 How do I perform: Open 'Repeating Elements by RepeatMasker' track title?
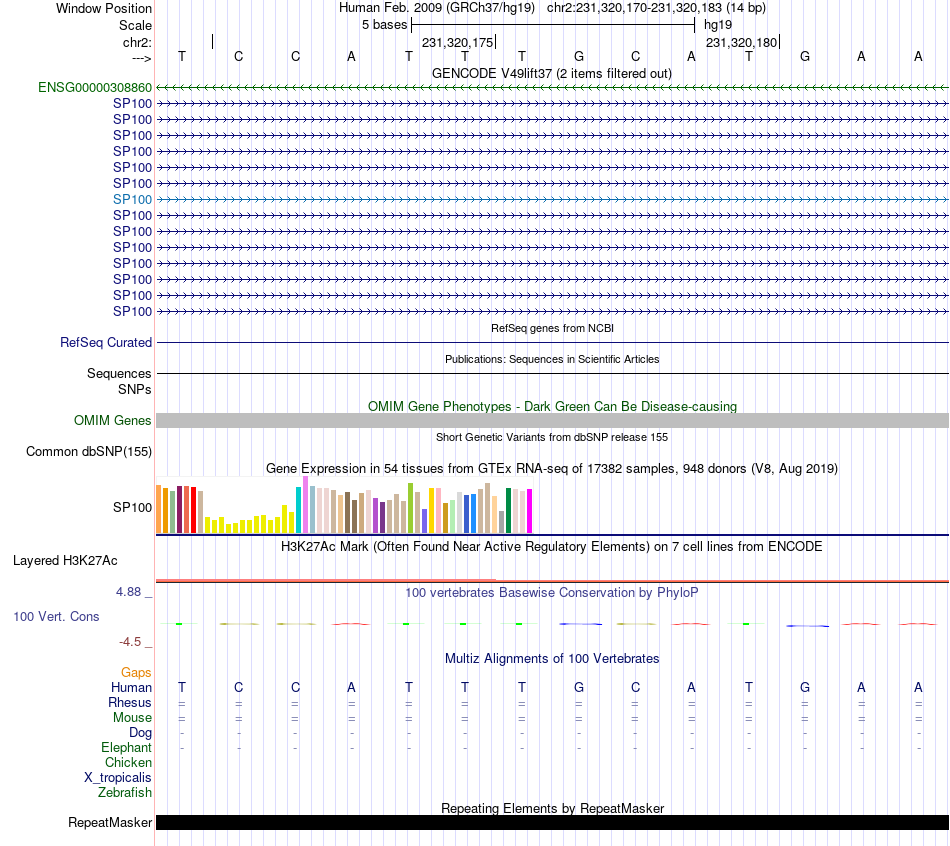[x=552, y=808]
